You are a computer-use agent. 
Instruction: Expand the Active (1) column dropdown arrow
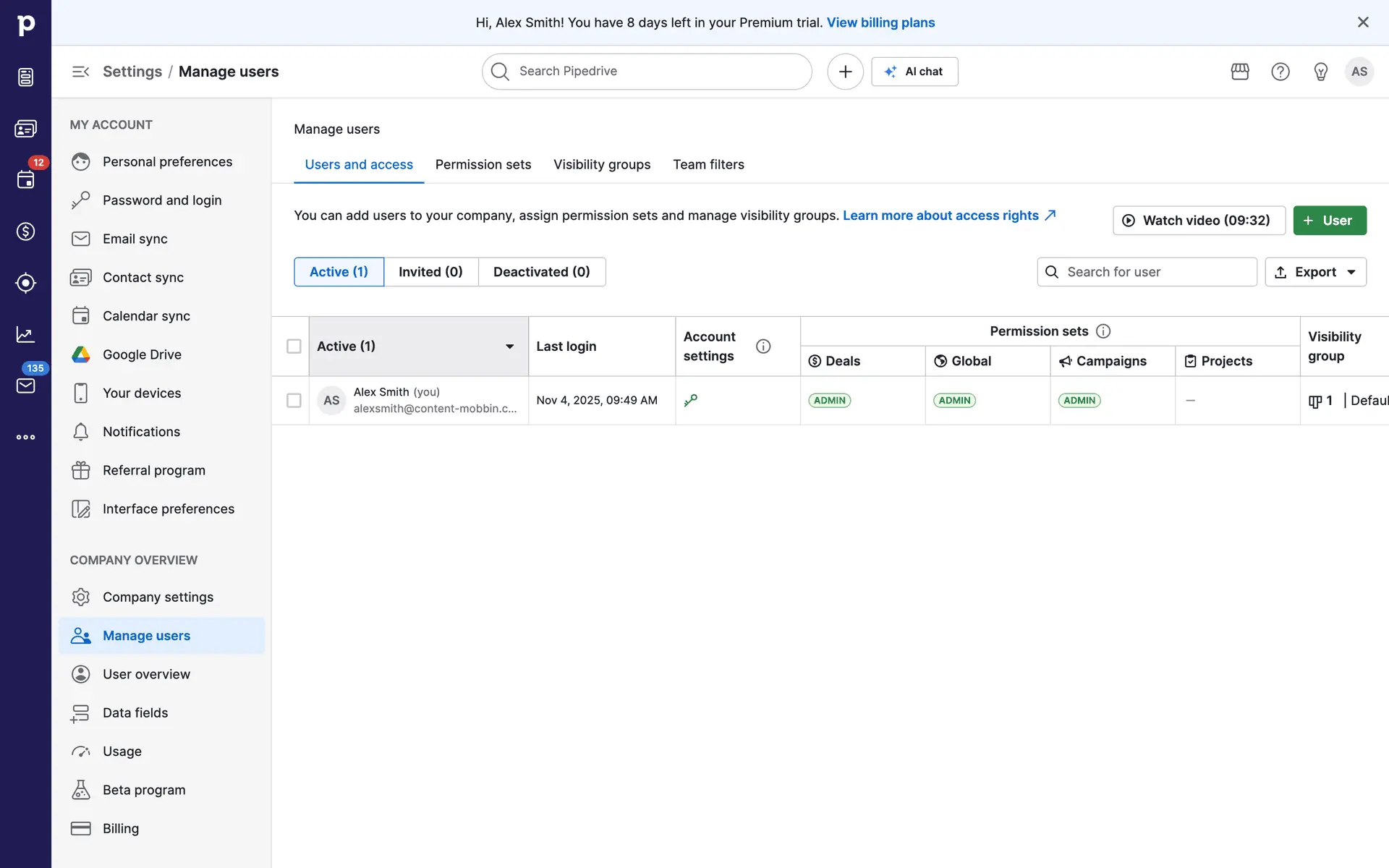[509, 346]
